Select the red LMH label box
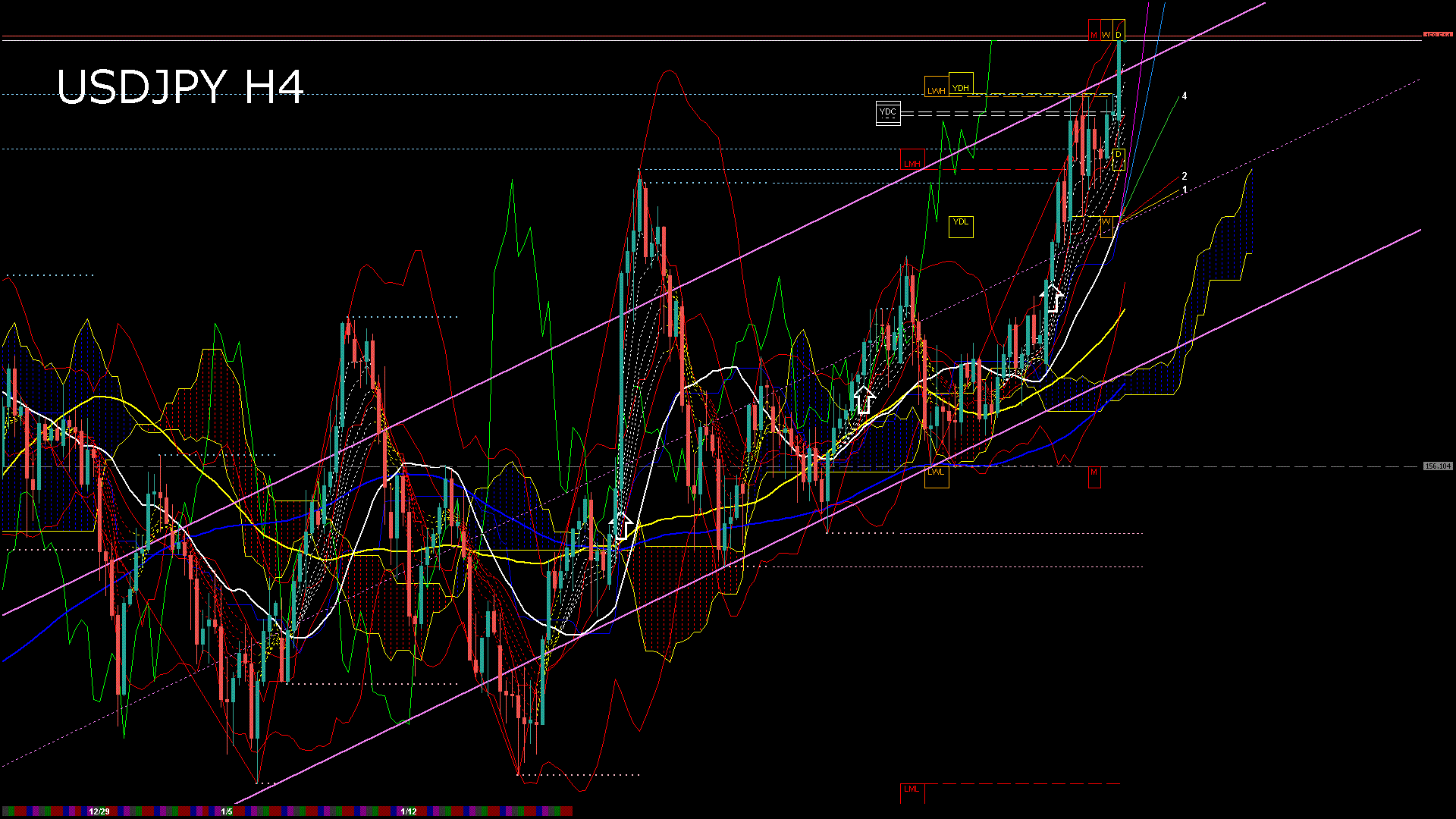The width and height of the screenshot is (1456, 819). (912, 160)
